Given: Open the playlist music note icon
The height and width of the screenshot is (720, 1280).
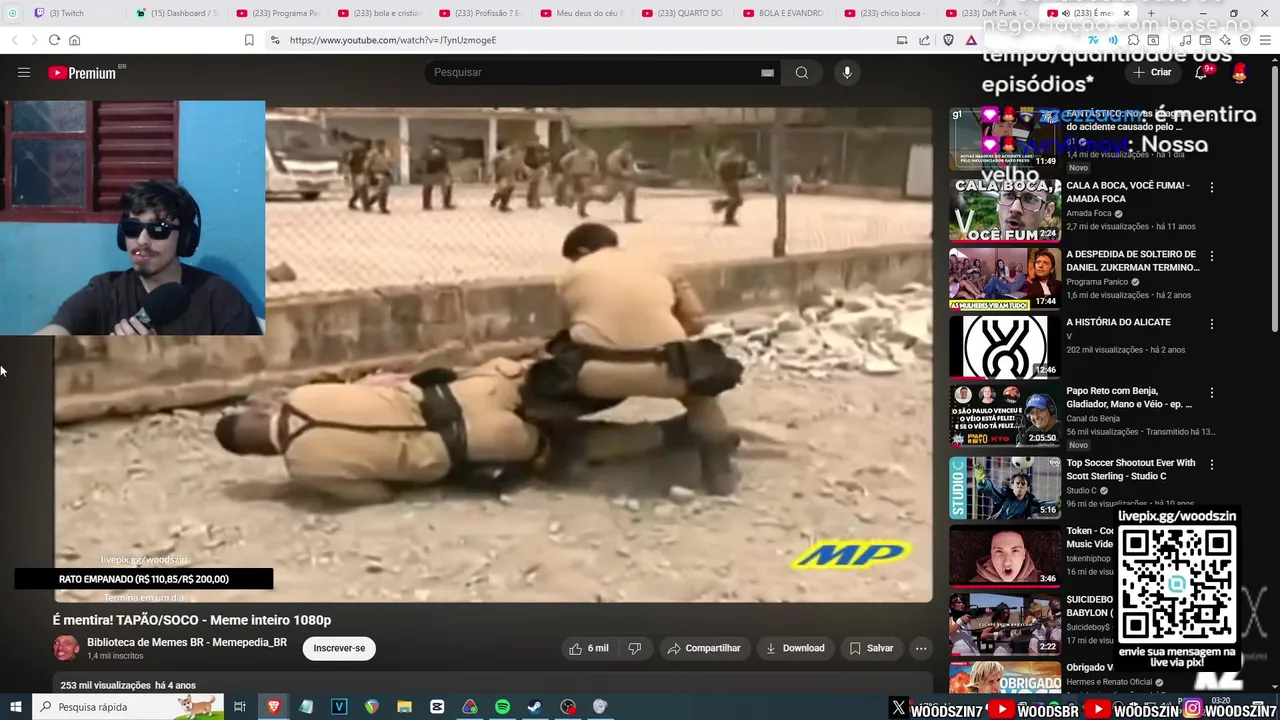Looking at the screenshot, I should pyautogui.click(x=1185, y=40).
